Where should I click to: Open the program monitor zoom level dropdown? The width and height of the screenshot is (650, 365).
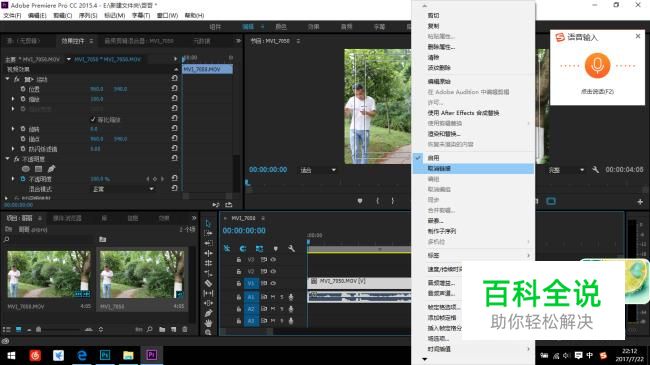click(318, 170)
